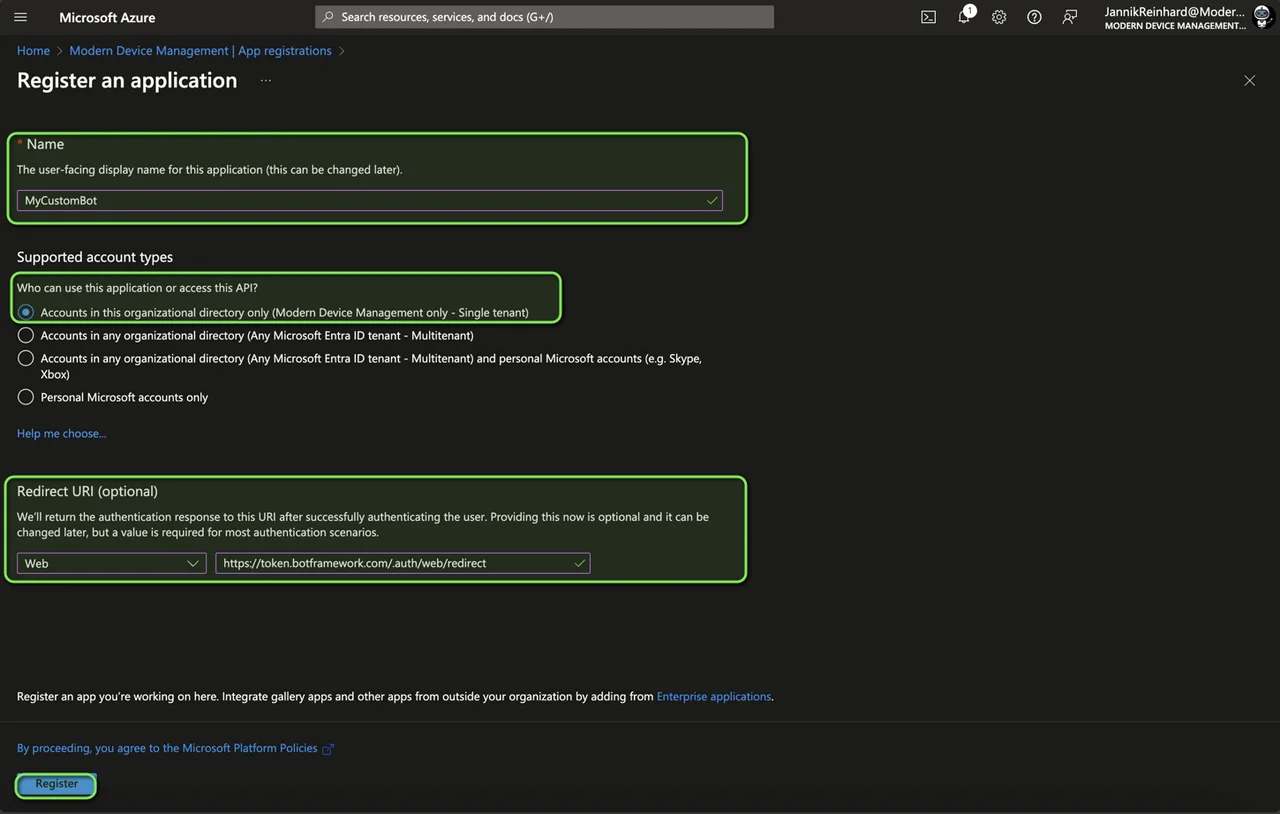Open the portal hamburger menu
The width and height of the screenshot is (1280, 814).
(x=21, y=17)
